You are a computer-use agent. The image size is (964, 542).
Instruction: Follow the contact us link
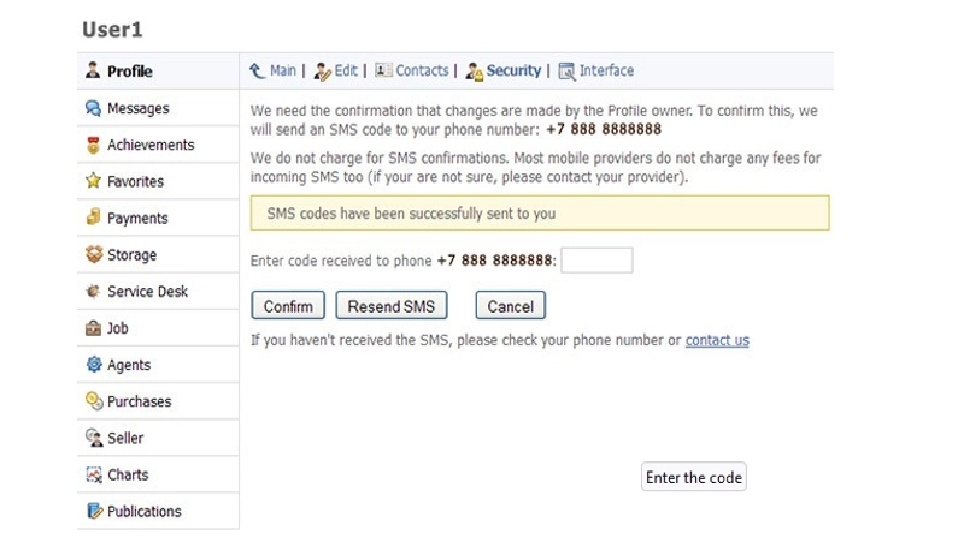(717, 340)
